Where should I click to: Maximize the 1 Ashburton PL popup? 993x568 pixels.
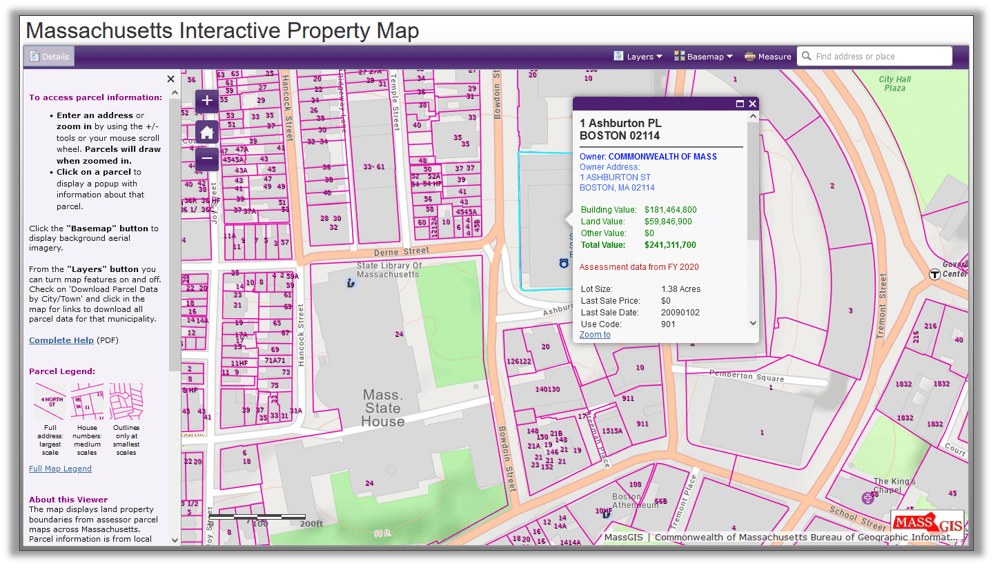[740, 104]
